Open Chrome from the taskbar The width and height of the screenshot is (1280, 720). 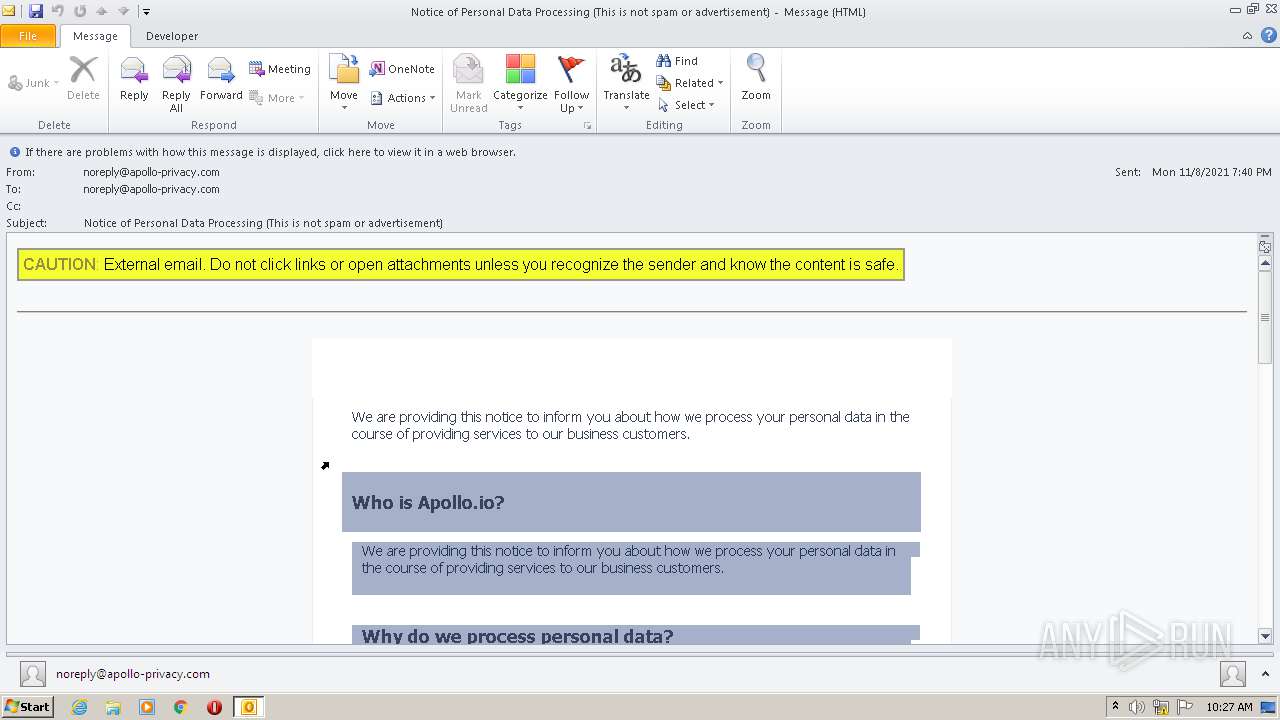click(180, 707)
